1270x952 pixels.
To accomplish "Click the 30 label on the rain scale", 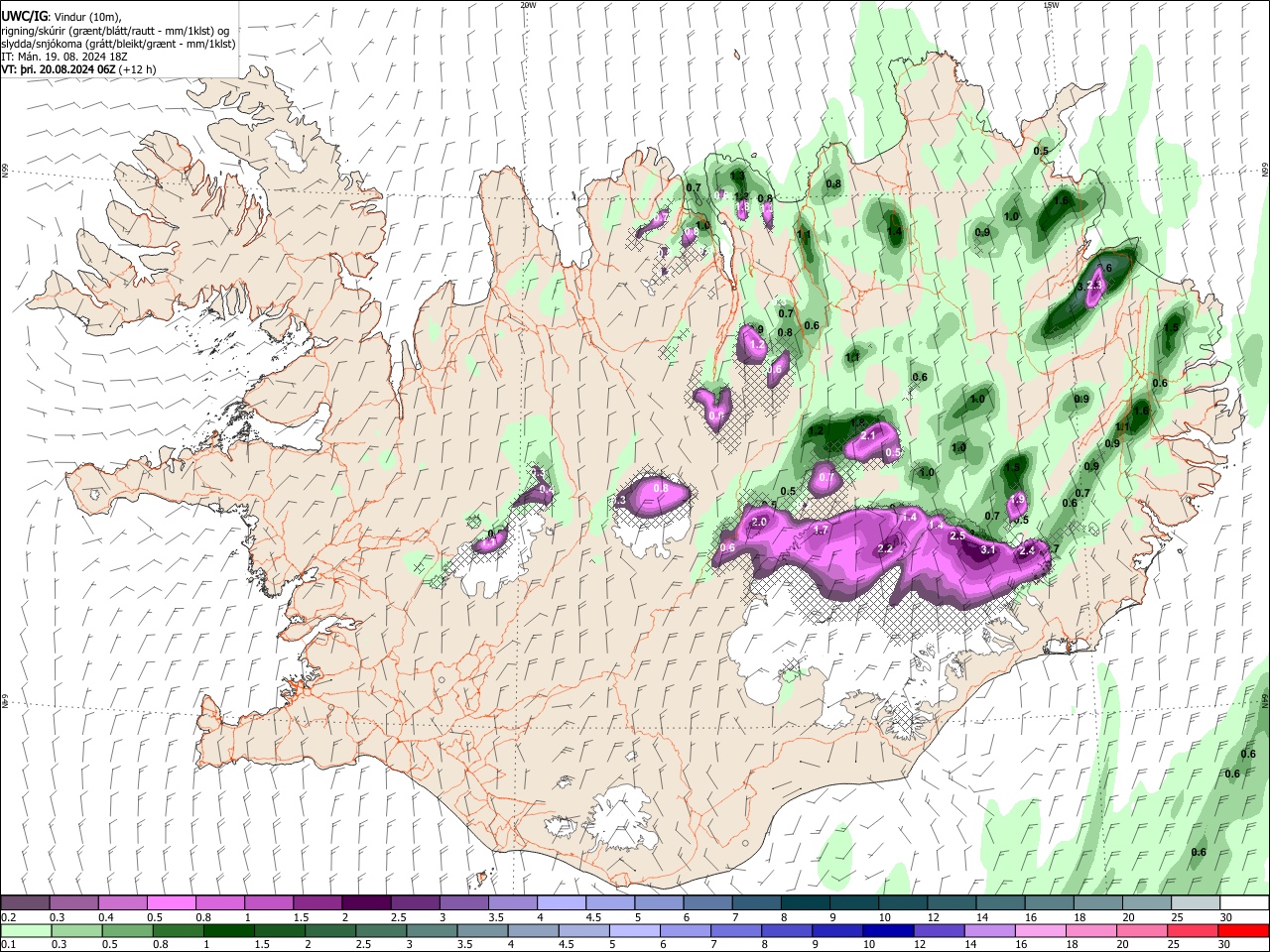I will (x=1226, y=945).
